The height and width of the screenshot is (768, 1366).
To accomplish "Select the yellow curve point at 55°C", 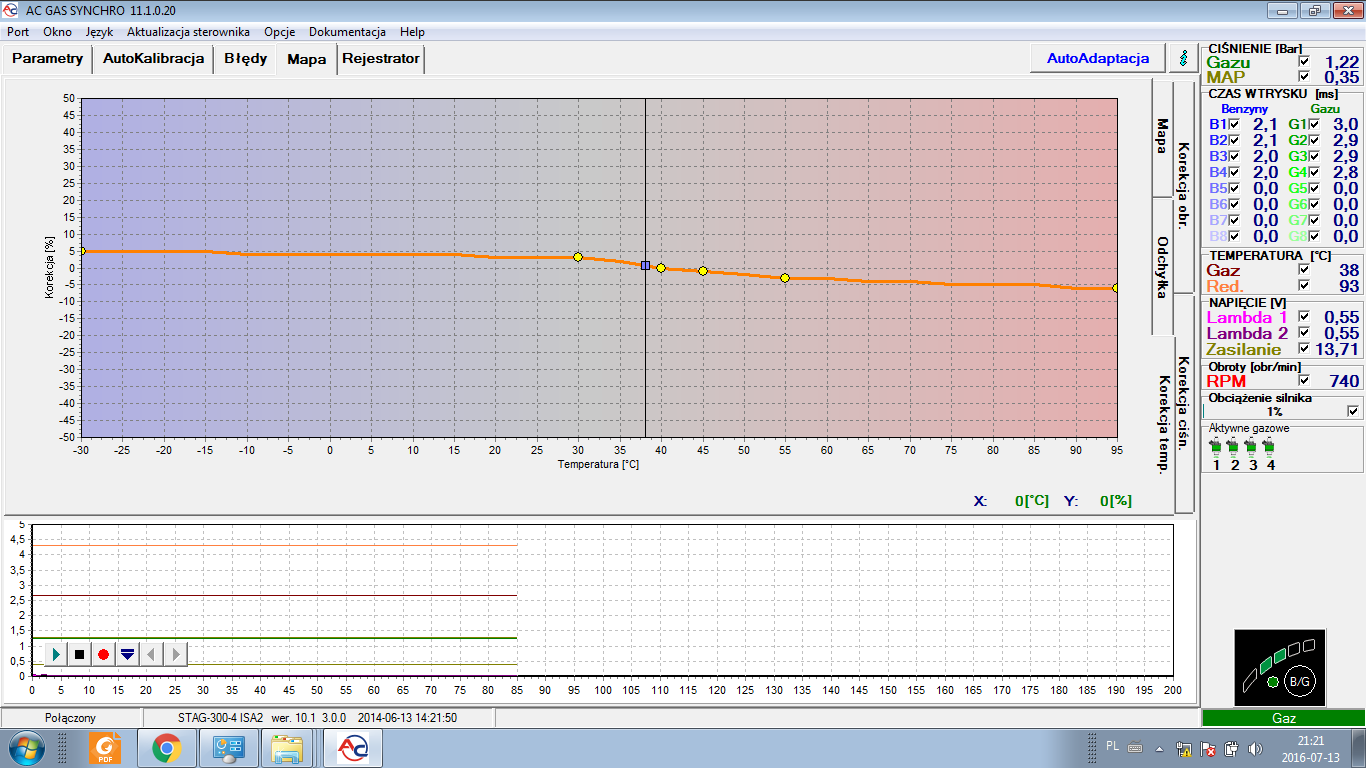I will [785, 278].
